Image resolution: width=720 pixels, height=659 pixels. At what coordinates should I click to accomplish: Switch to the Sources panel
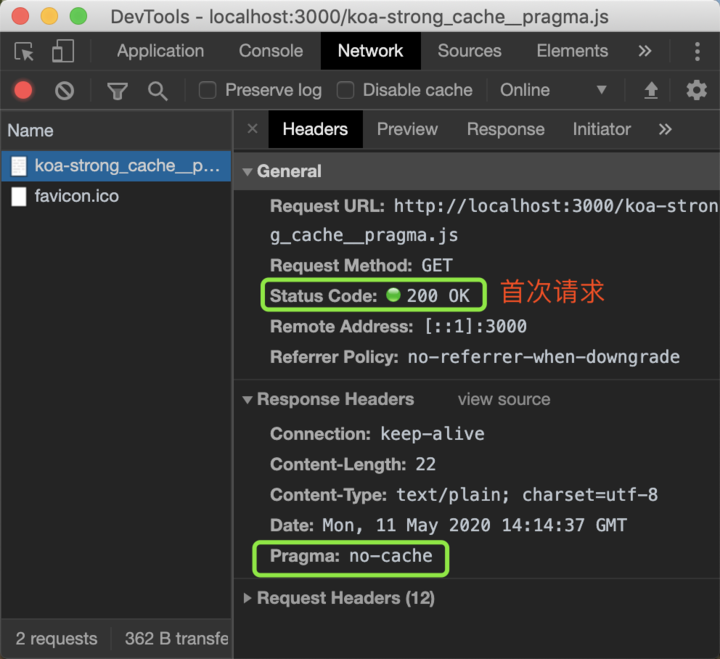tap(469, 51)
